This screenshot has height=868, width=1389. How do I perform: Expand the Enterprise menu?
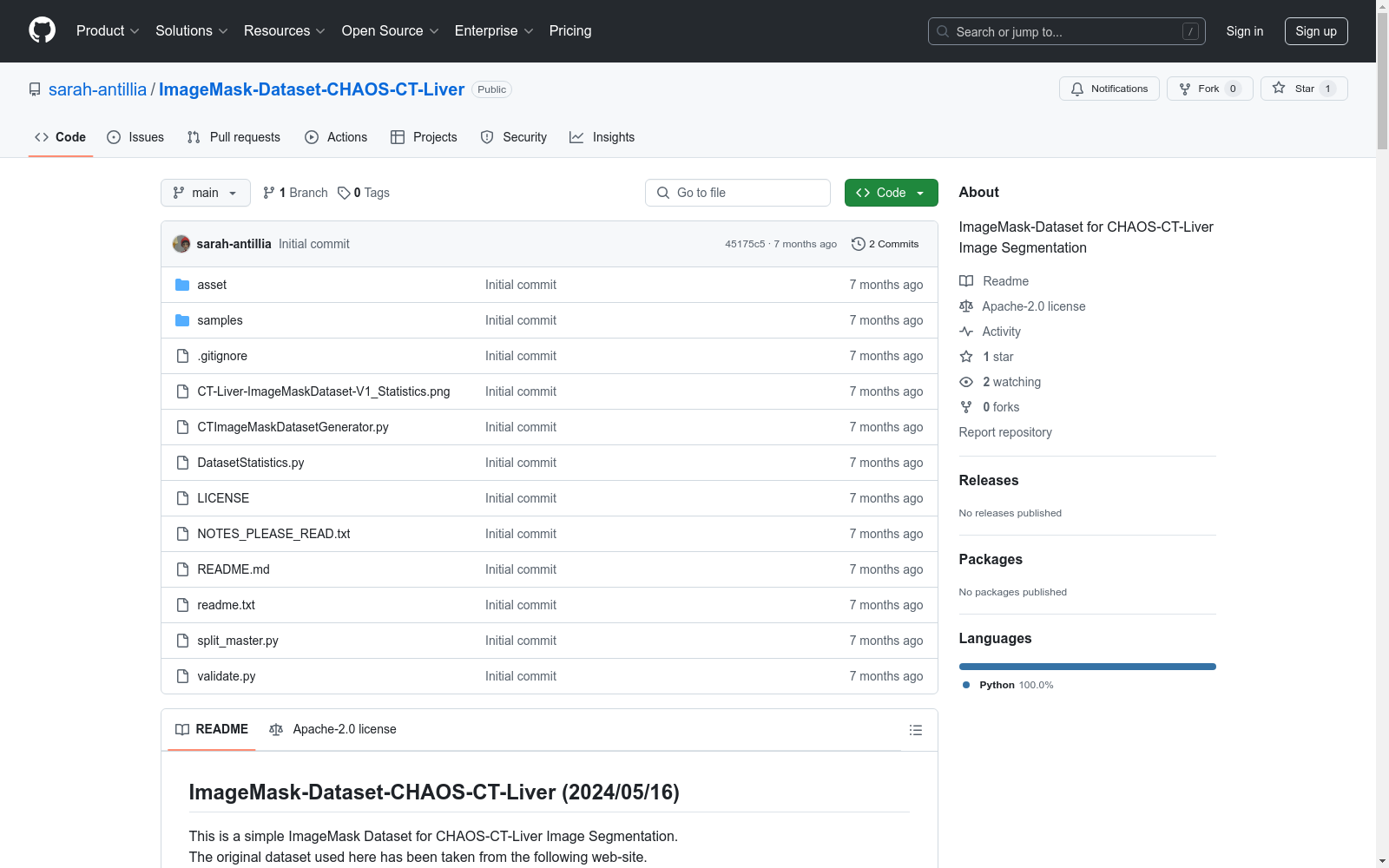click(x=494, y=30)
